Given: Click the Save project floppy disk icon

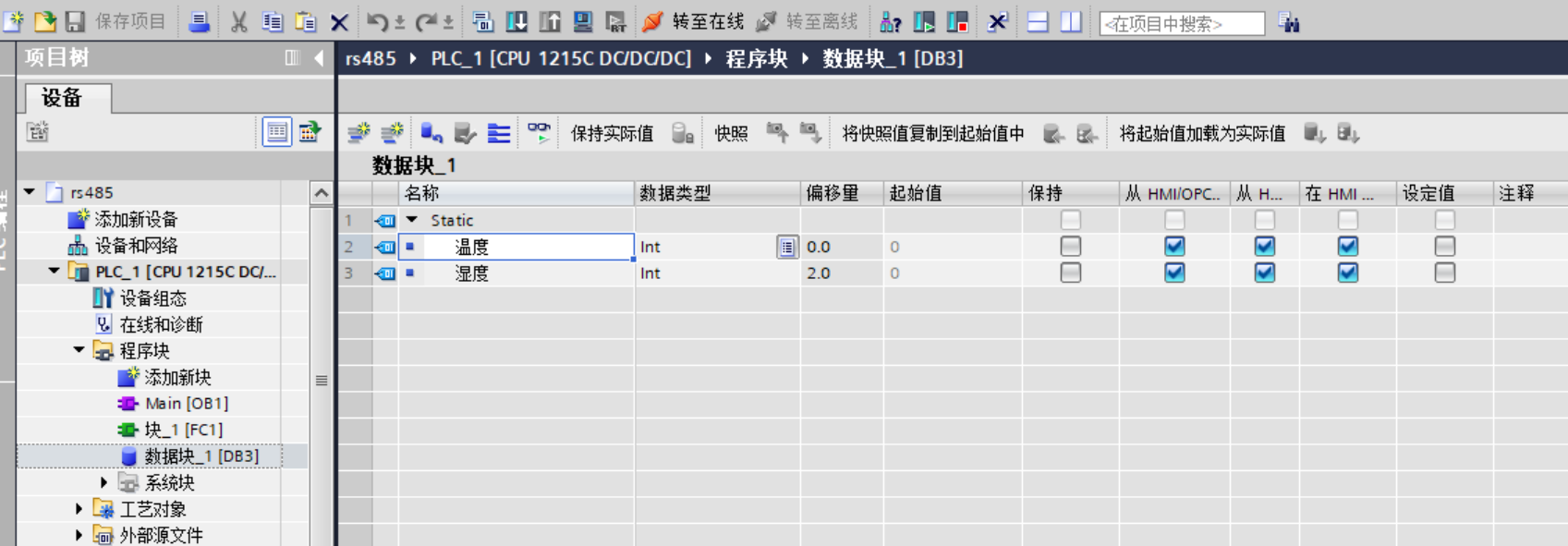Looking at the screenshot, I should pos(76,21).
